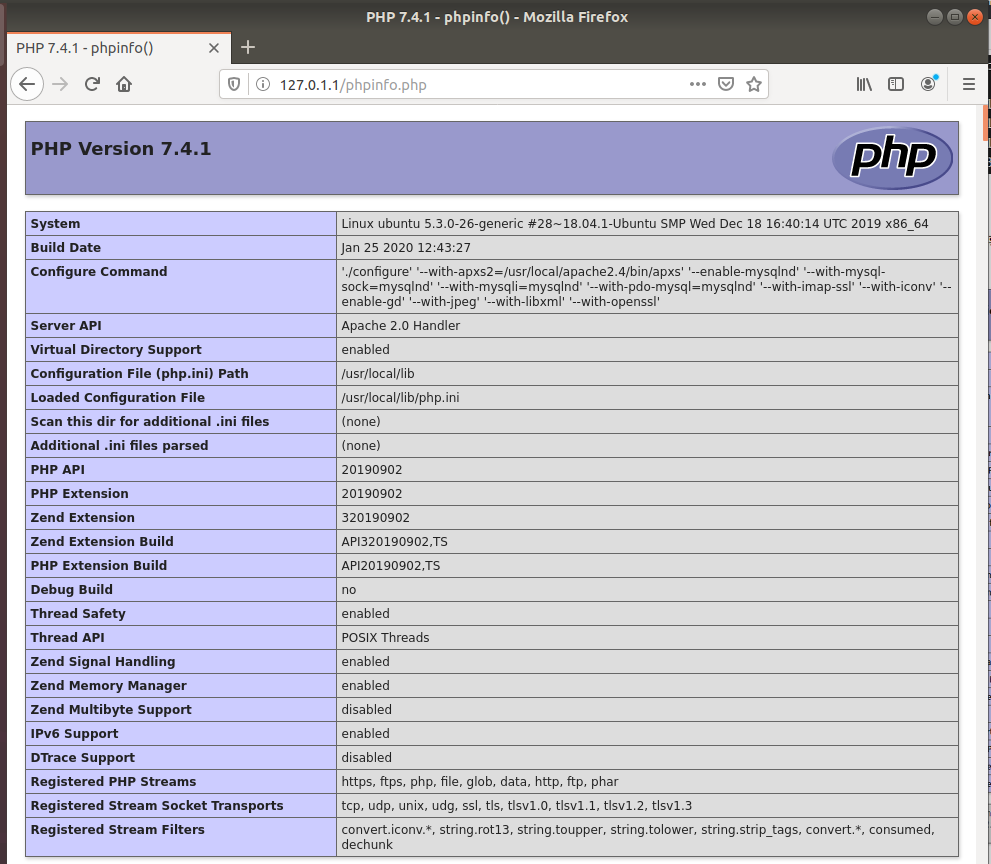Click the System row label

(56, 224)
